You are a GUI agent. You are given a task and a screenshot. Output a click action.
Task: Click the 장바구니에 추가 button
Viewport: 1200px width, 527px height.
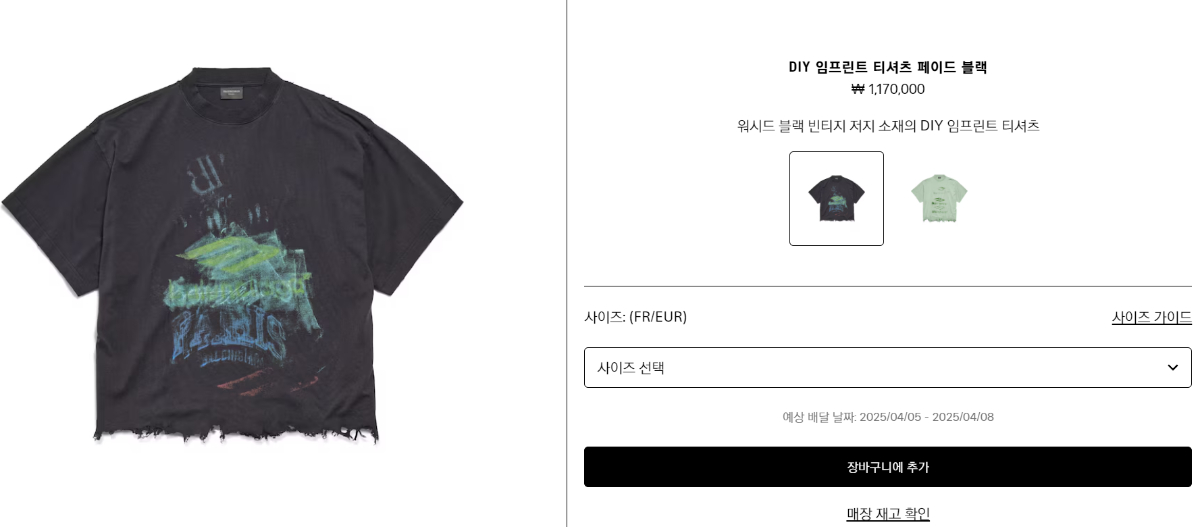pos(887,467)
